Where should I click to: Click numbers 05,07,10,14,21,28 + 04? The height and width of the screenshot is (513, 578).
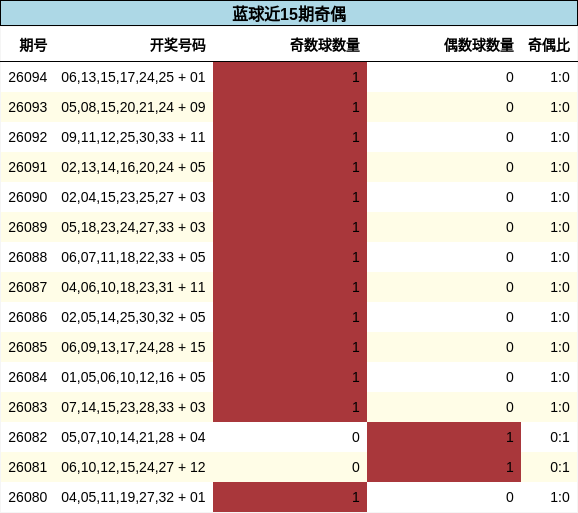coord(133,437)
